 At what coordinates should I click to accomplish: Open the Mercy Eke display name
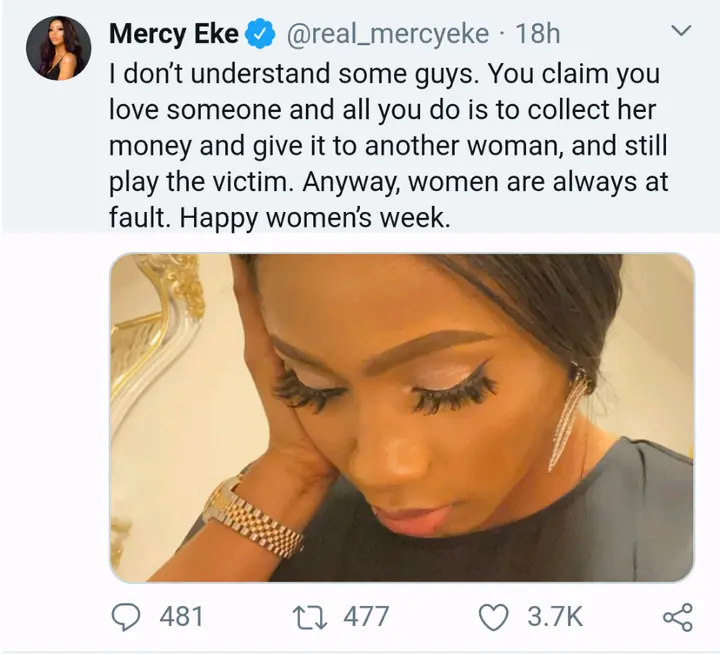[x=174, y=34]
